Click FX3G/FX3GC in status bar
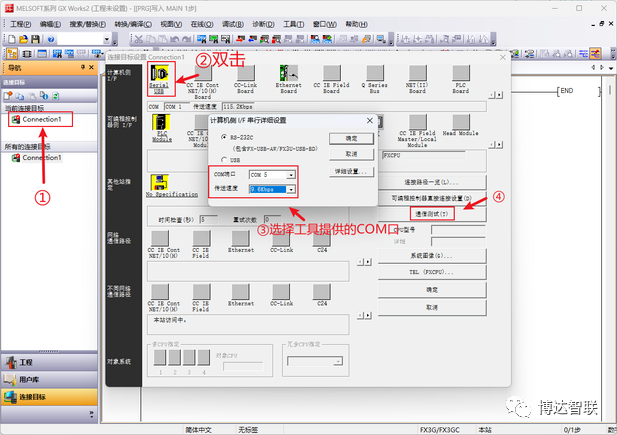The height and width of the screenshot is (435, 617). pos(439,430)
